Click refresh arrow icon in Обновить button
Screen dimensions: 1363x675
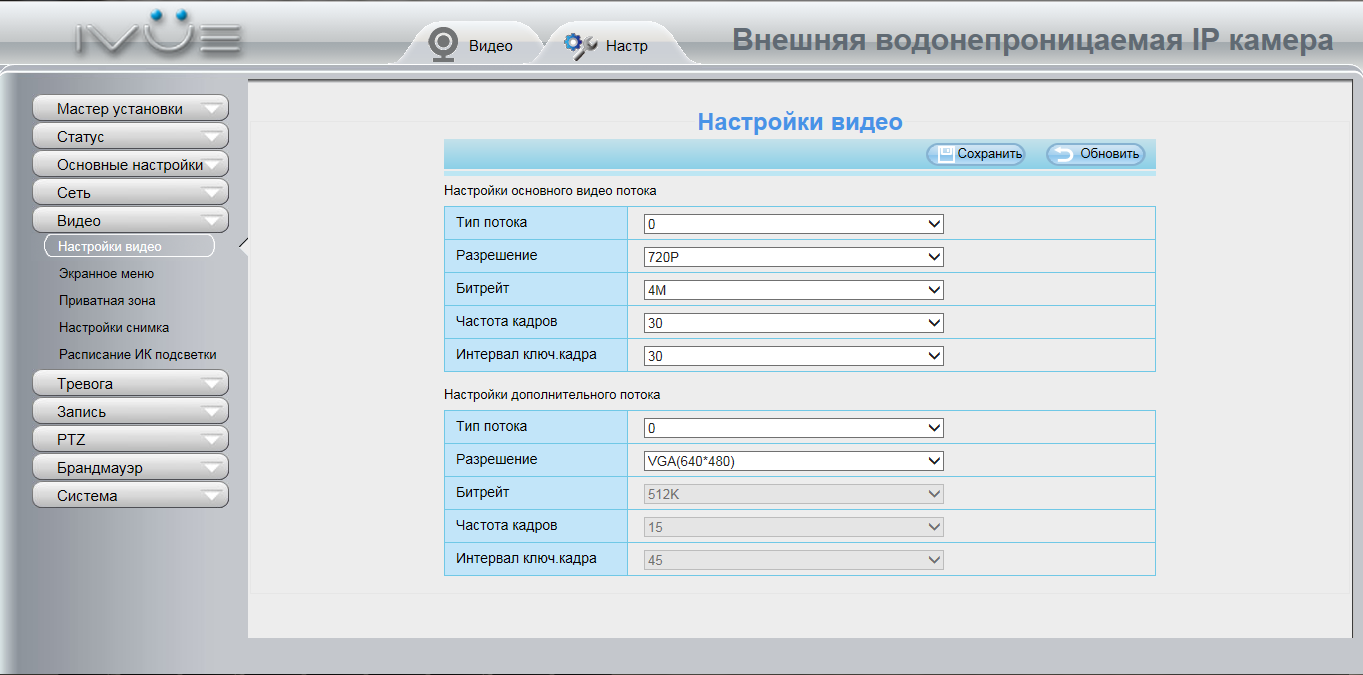[1064, 154]
